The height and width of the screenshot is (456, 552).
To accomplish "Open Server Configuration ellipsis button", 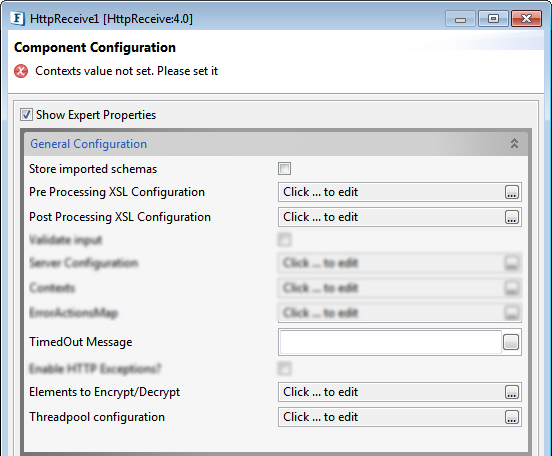I will (512, 263).
